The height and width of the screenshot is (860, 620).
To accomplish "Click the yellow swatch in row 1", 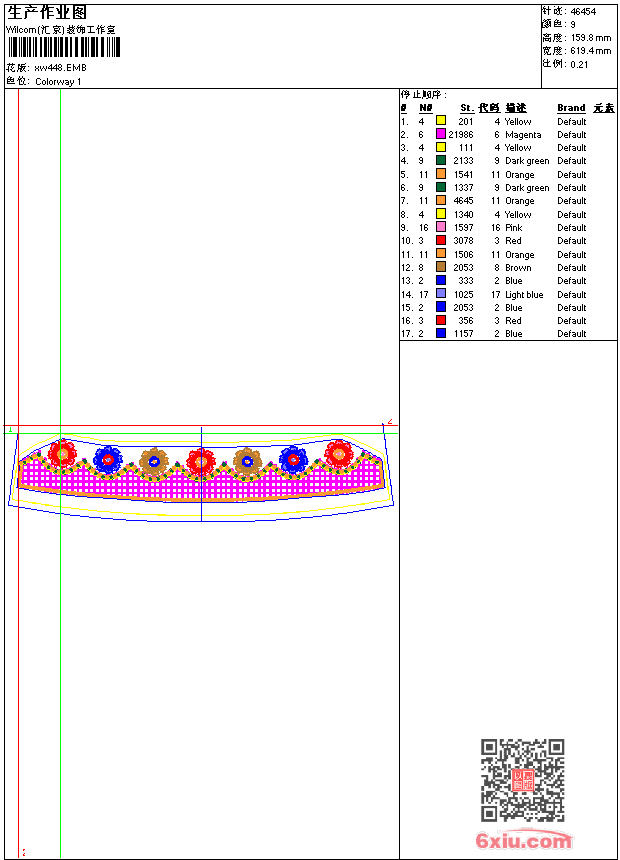I will (441, 121).
